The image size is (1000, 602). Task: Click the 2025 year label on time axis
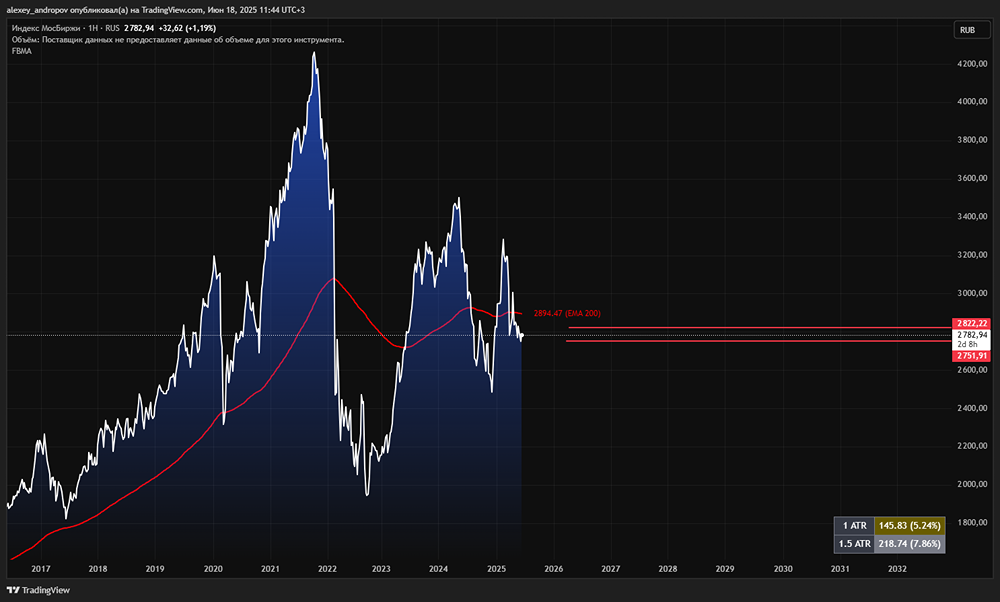tap(496, 569)
